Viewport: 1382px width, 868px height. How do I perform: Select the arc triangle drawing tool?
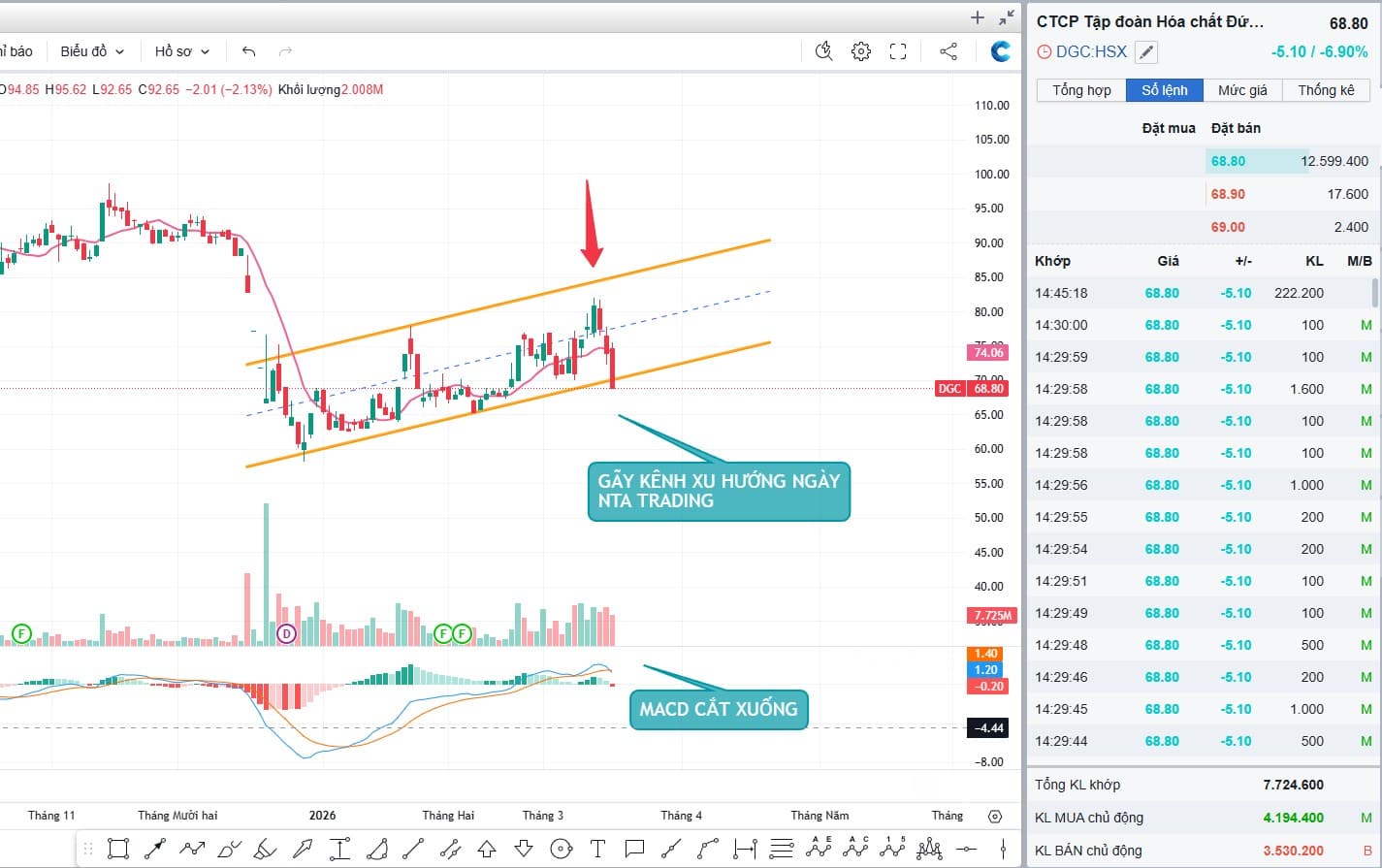point(376,850)
